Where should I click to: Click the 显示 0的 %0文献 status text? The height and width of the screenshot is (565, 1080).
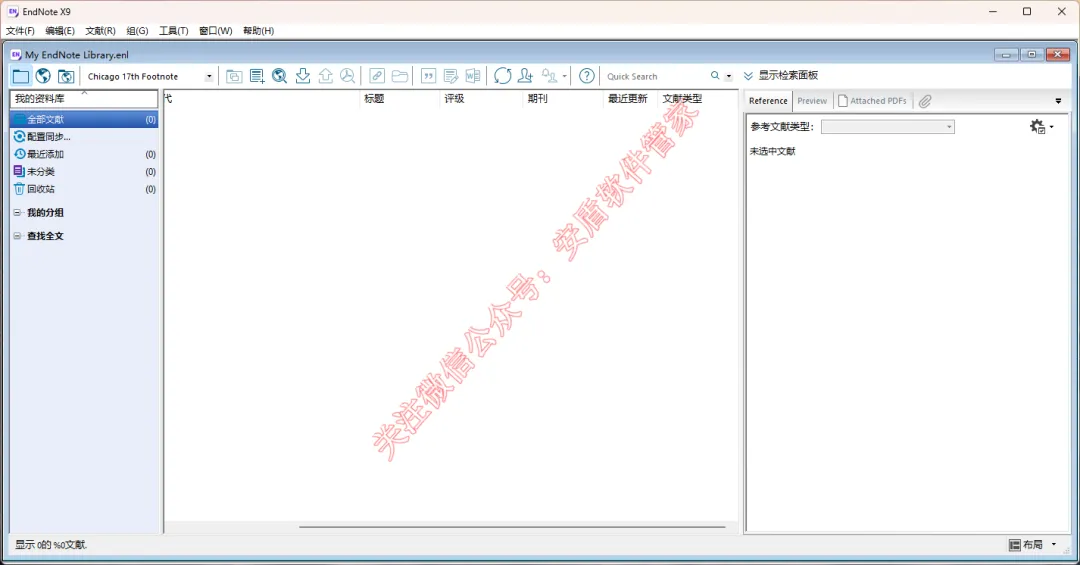51,545
